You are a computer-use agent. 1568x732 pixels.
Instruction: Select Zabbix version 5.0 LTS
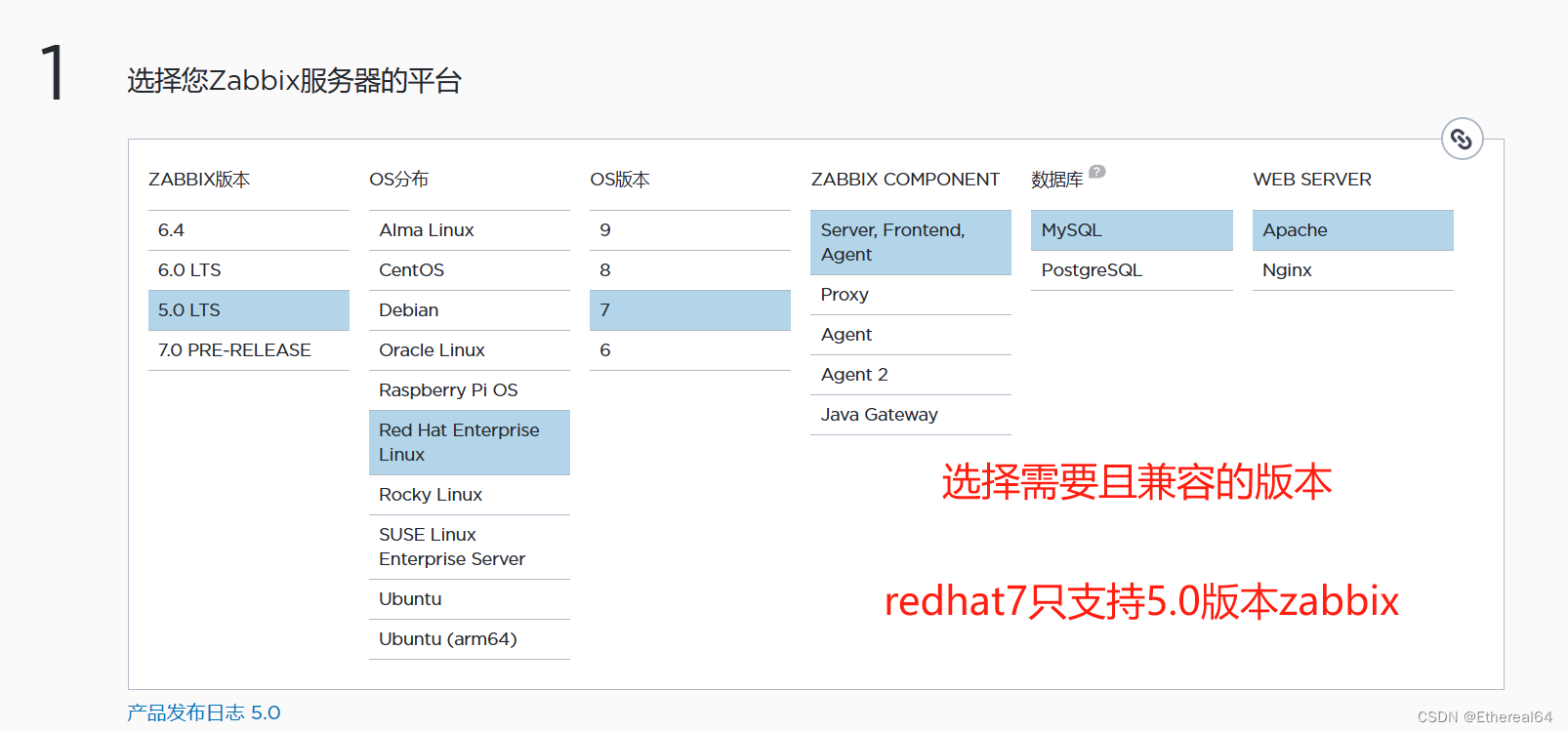[249, 310]
